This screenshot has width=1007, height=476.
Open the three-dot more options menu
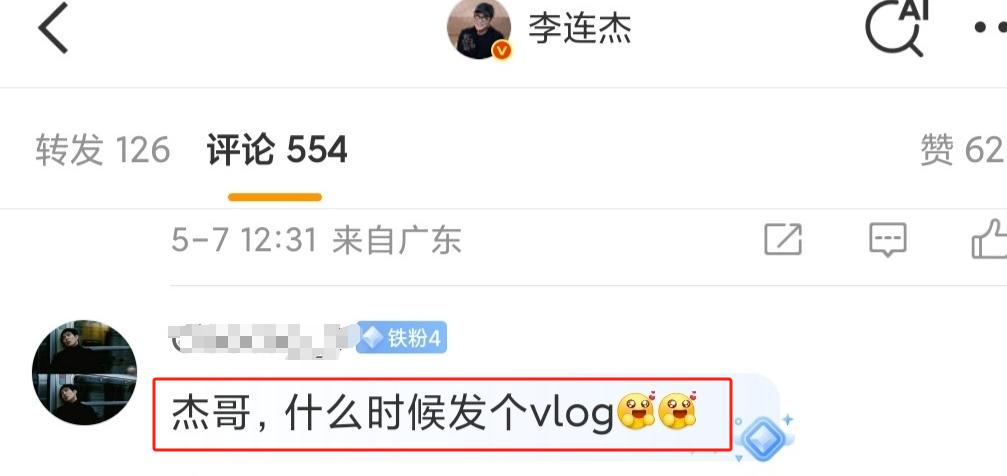click(990, 27)
